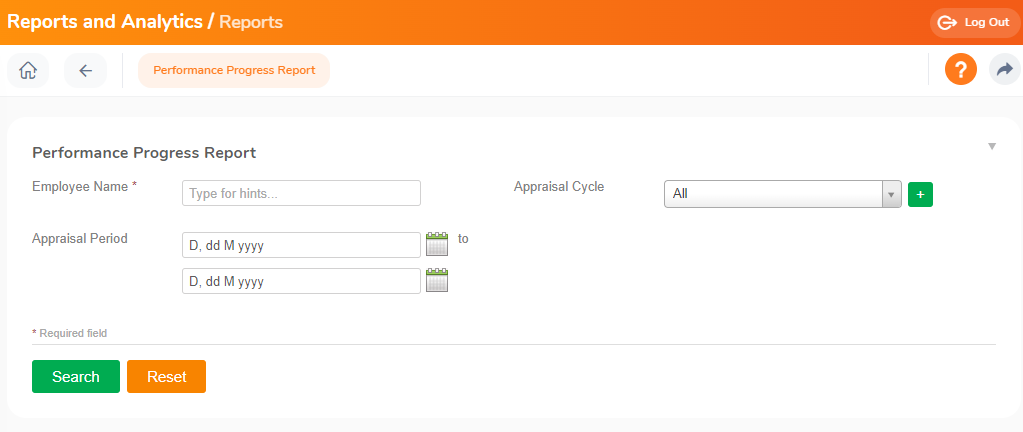Click the Appraisal Period end date field

pyautogui.click(x=301, y=281)
